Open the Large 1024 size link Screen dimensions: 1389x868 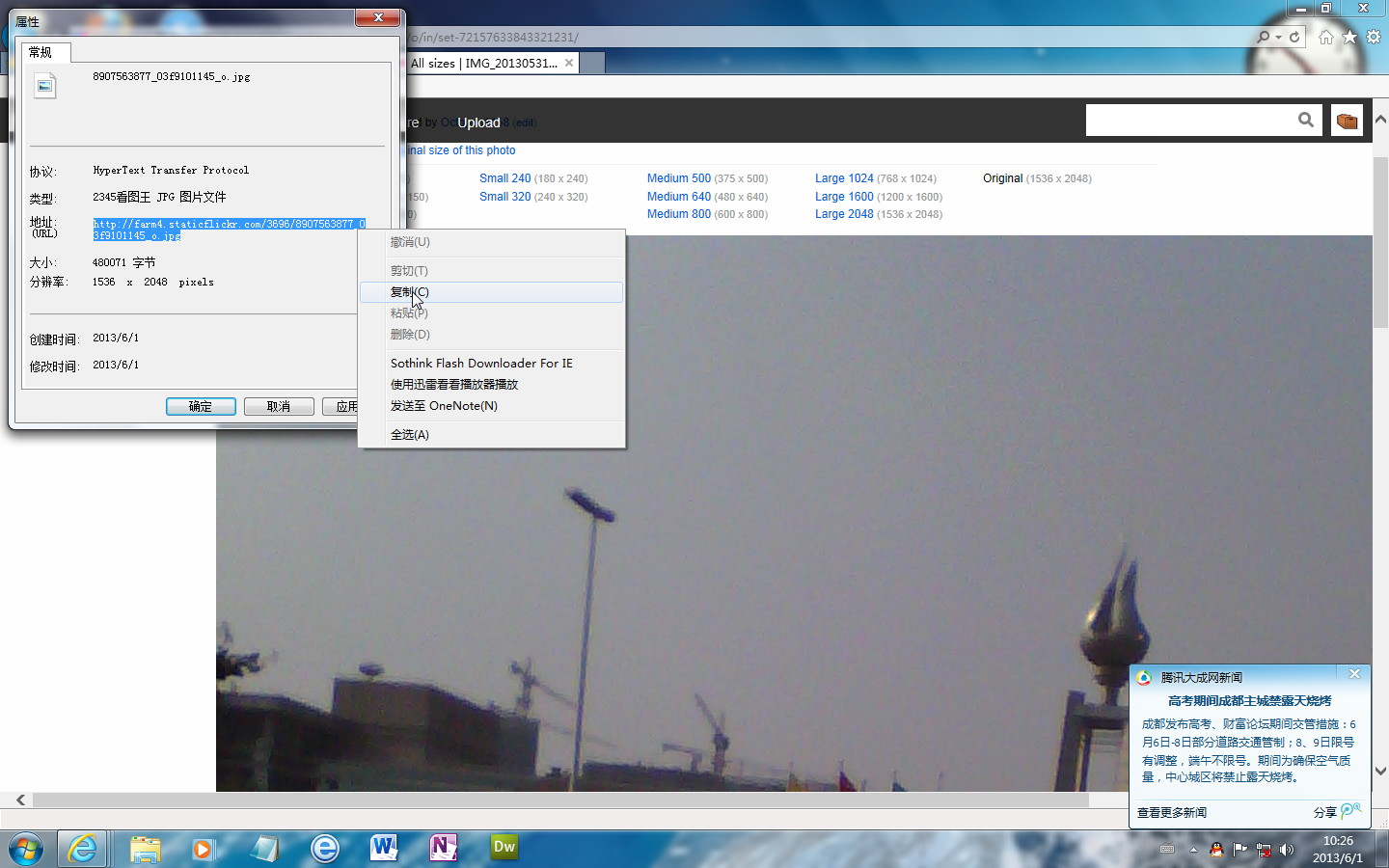point(843,178)
